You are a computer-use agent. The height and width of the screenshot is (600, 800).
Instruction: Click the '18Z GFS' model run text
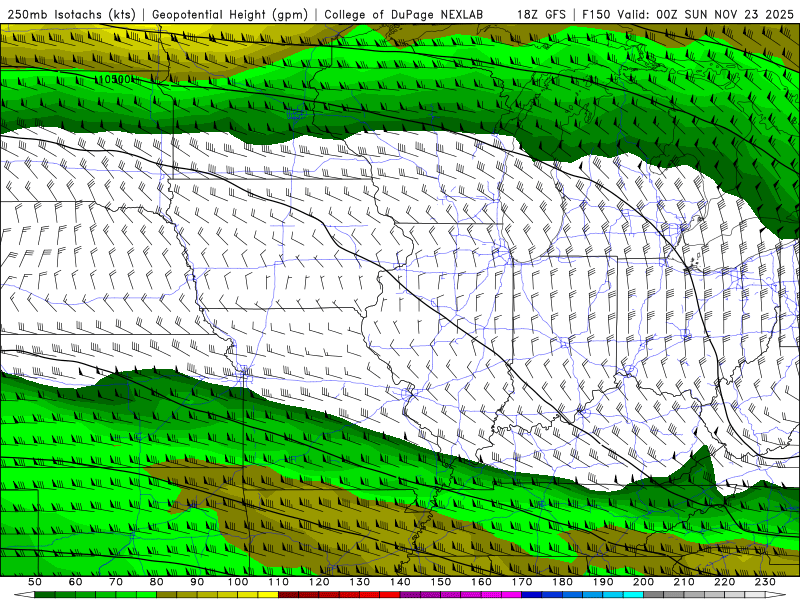pyautogui.click(x=541, y=14)
